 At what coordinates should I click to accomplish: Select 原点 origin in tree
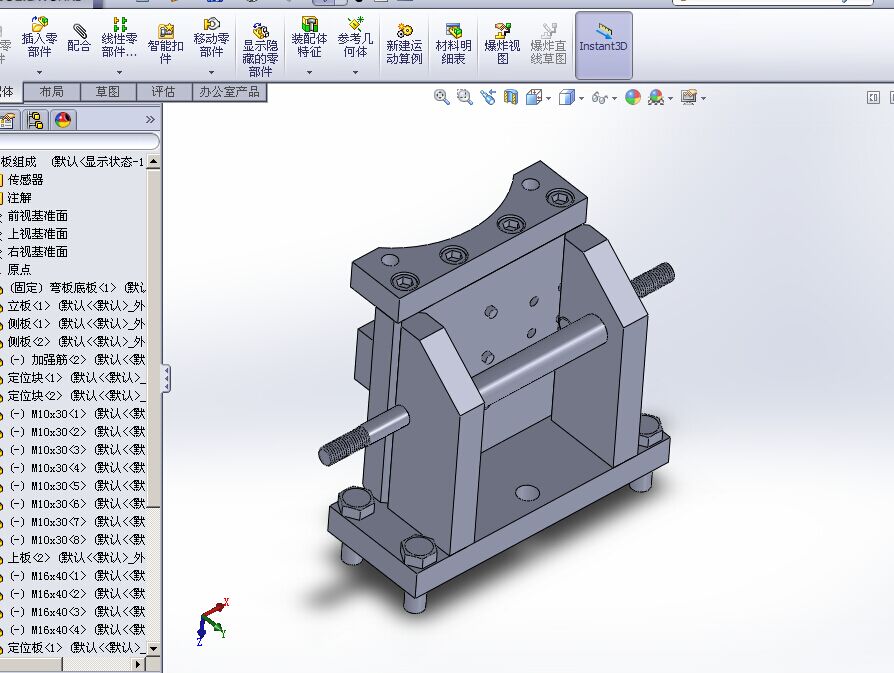[19, 270]
